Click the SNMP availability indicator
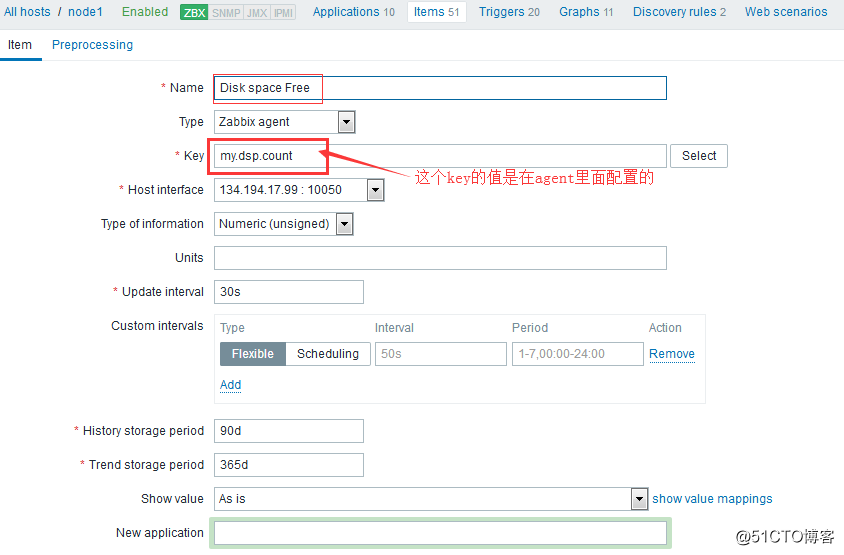The height and width of the screenshot is (555, 844). pyautogui.click(x=226, y=12)
